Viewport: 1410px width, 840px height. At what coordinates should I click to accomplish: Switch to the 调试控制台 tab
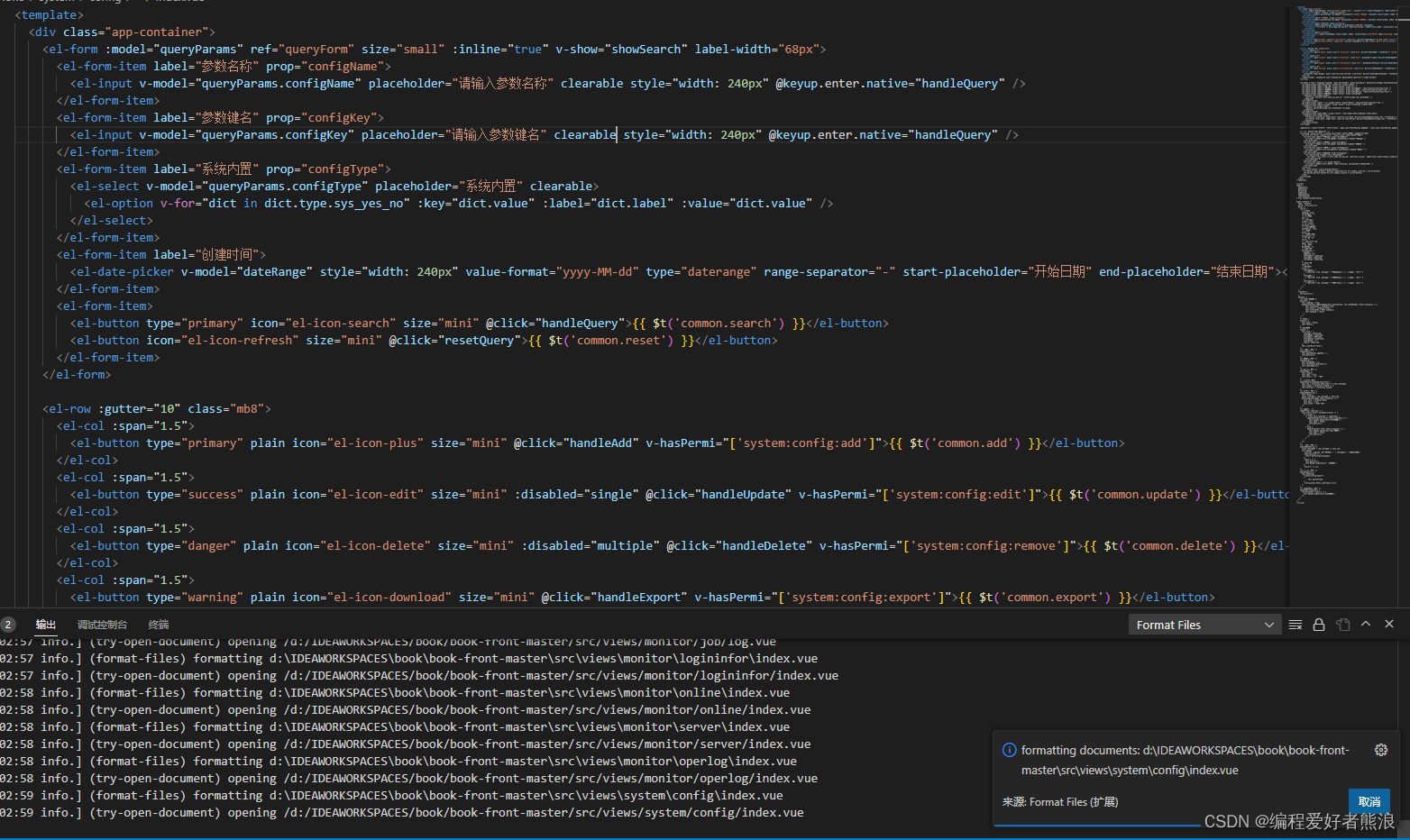[x=102, y=625]
